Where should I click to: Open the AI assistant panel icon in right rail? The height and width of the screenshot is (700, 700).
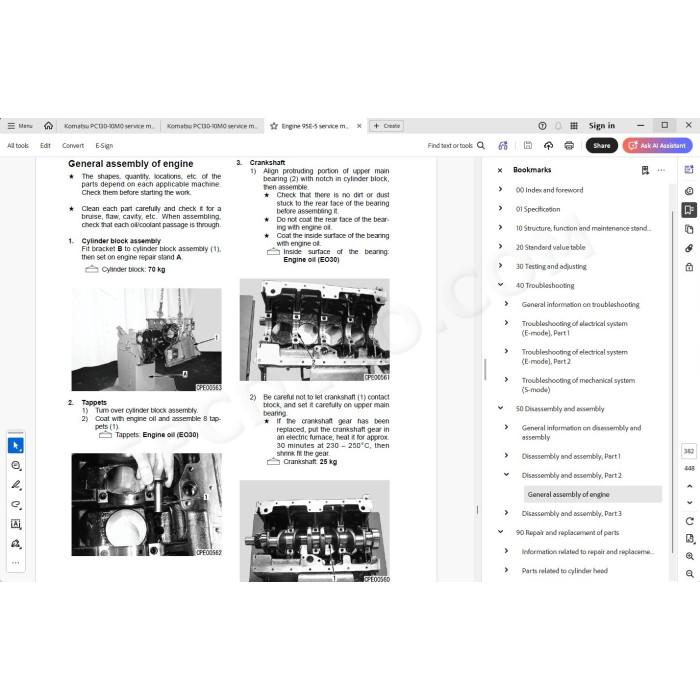[689, 170]
